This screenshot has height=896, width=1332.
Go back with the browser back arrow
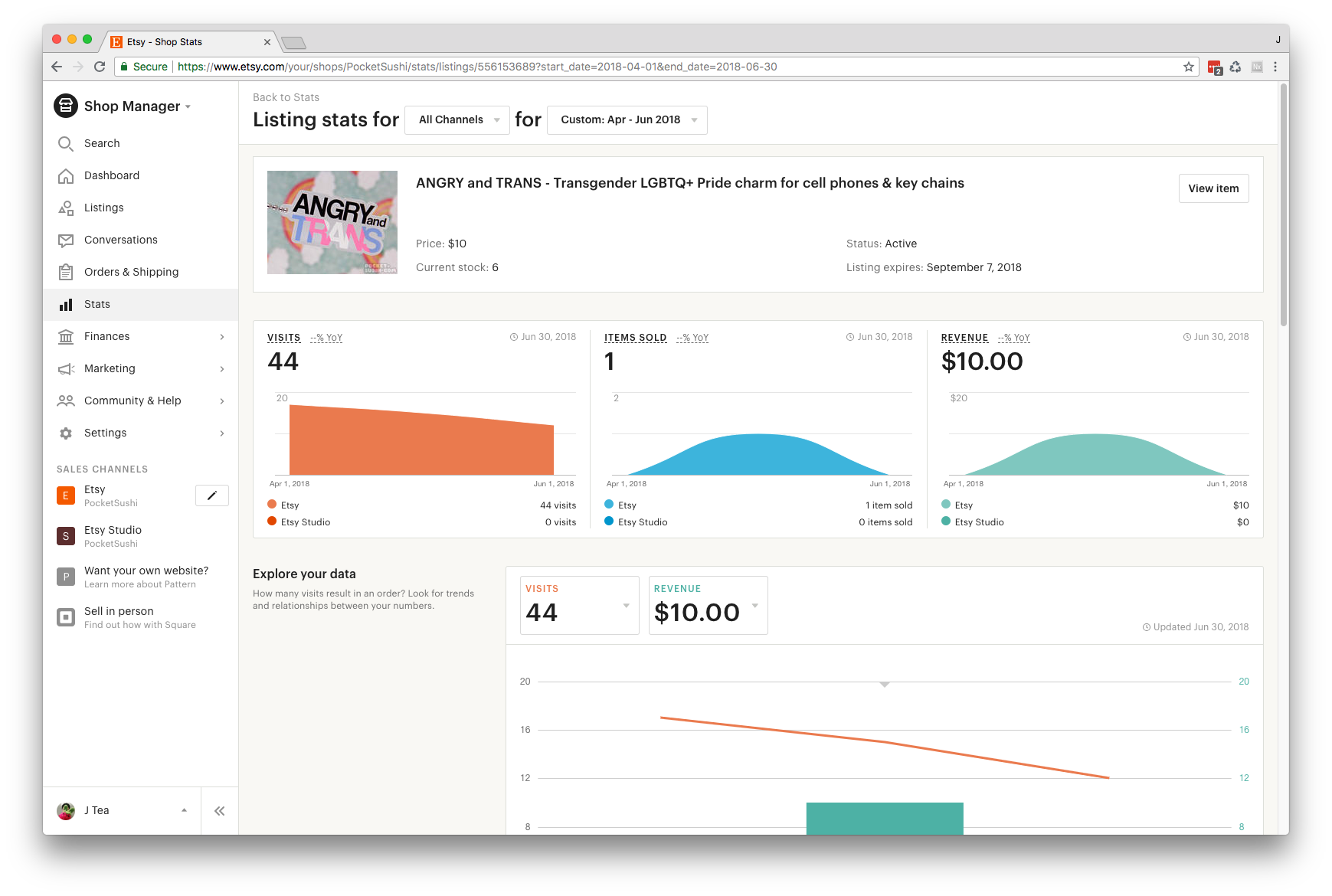coord(57,67)
